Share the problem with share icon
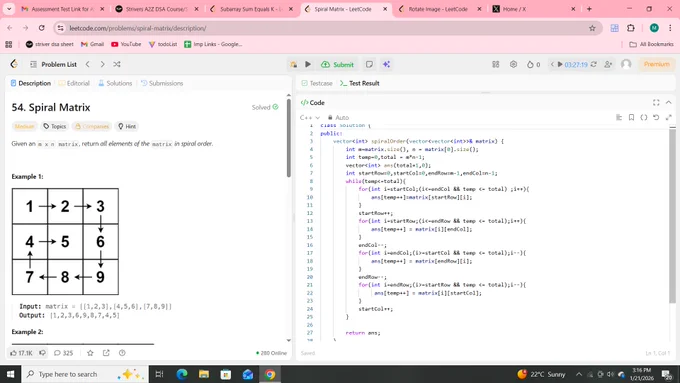This screenshot has height=383, width=680. tap(106, 353)
